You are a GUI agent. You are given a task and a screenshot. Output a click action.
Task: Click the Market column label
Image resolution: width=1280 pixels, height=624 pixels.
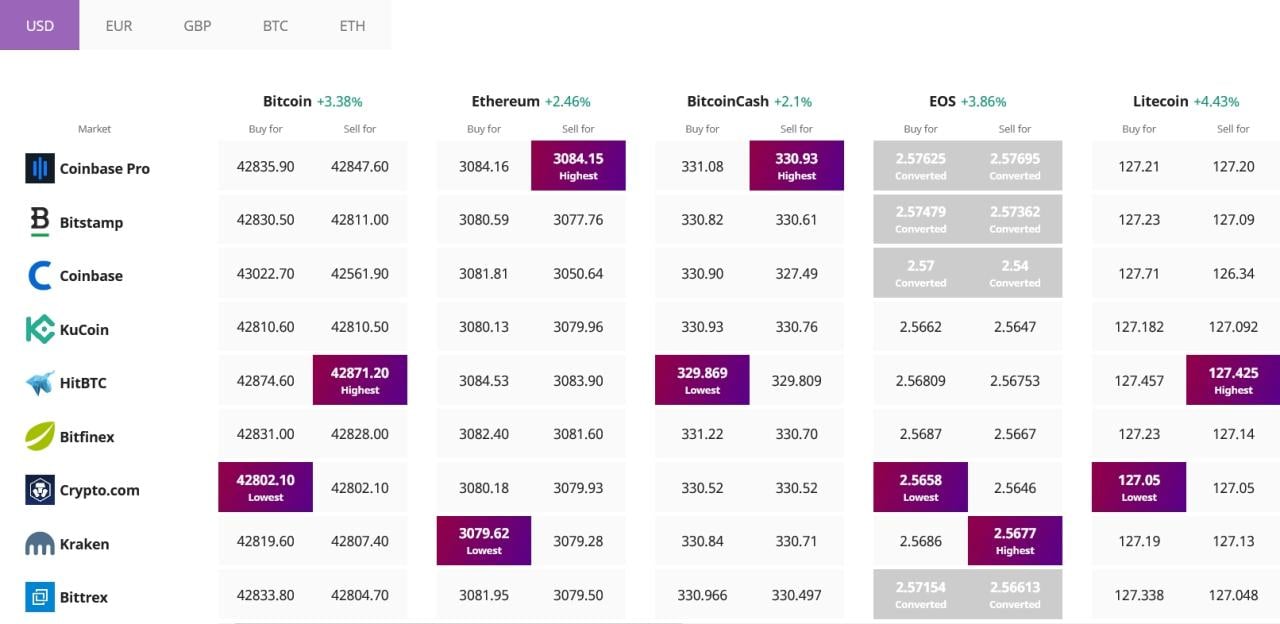point(95,129)
